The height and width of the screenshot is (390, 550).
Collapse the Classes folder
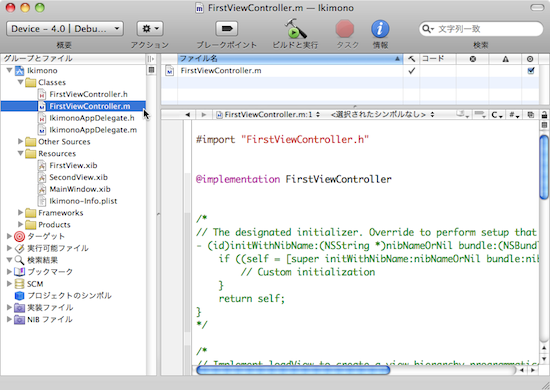coord(21,82)
